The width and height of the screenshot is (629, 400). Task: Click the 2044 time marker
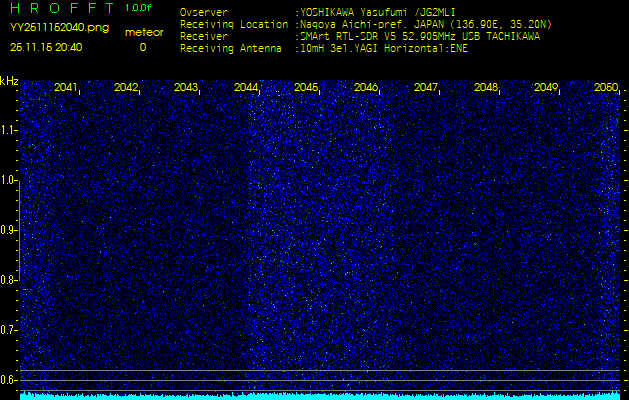pos(246,87)
